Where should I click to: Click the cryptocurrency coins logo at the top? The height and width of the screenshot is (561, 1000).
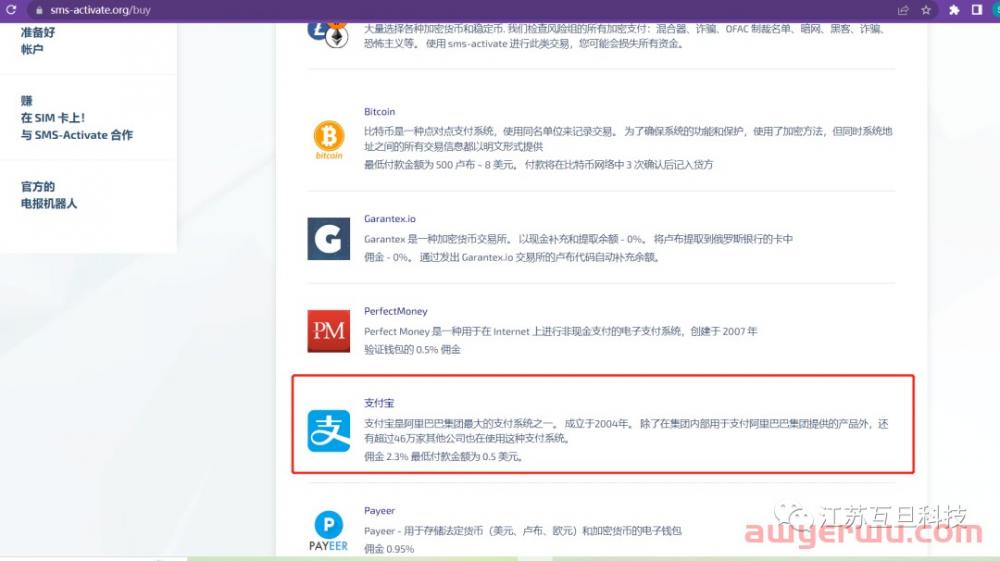point(328,34)
